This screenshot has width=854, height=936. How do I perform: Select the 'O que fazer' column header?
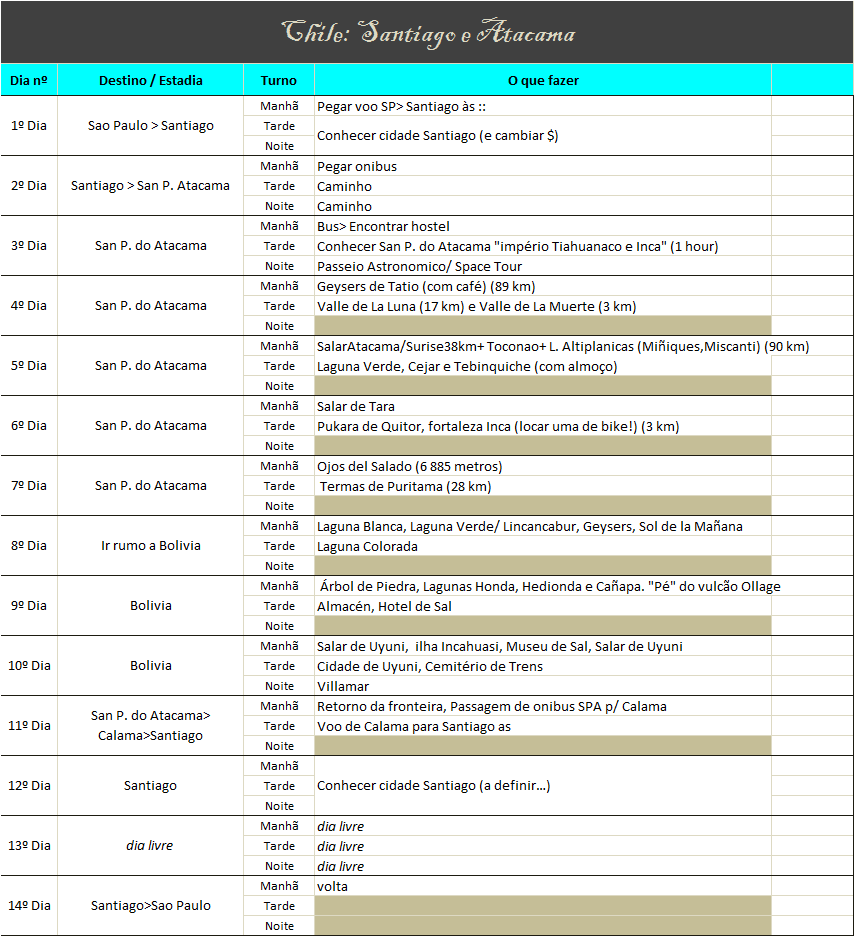[543, 81]
